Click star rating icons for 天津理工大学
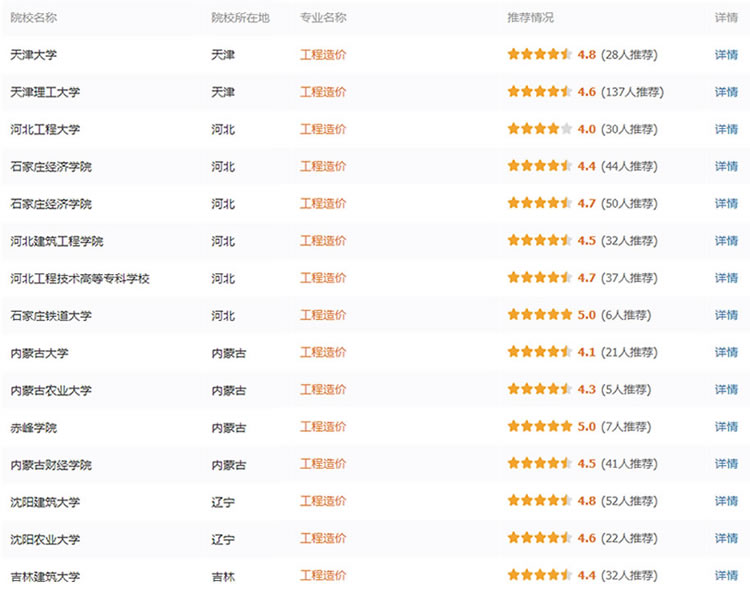Image resolution: width=750 pixels, height=591 pixels. (x=540, y=91)
